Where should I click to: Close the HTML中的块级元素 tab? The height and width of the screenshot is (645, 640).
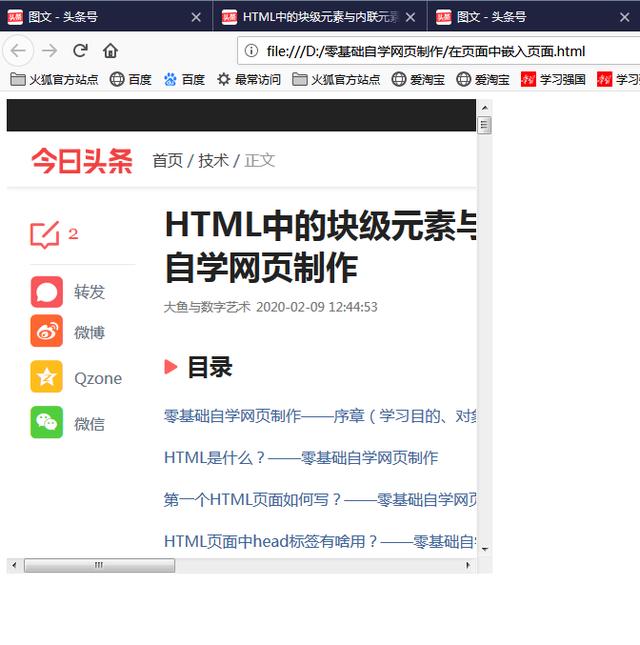[x=410, y=17]
